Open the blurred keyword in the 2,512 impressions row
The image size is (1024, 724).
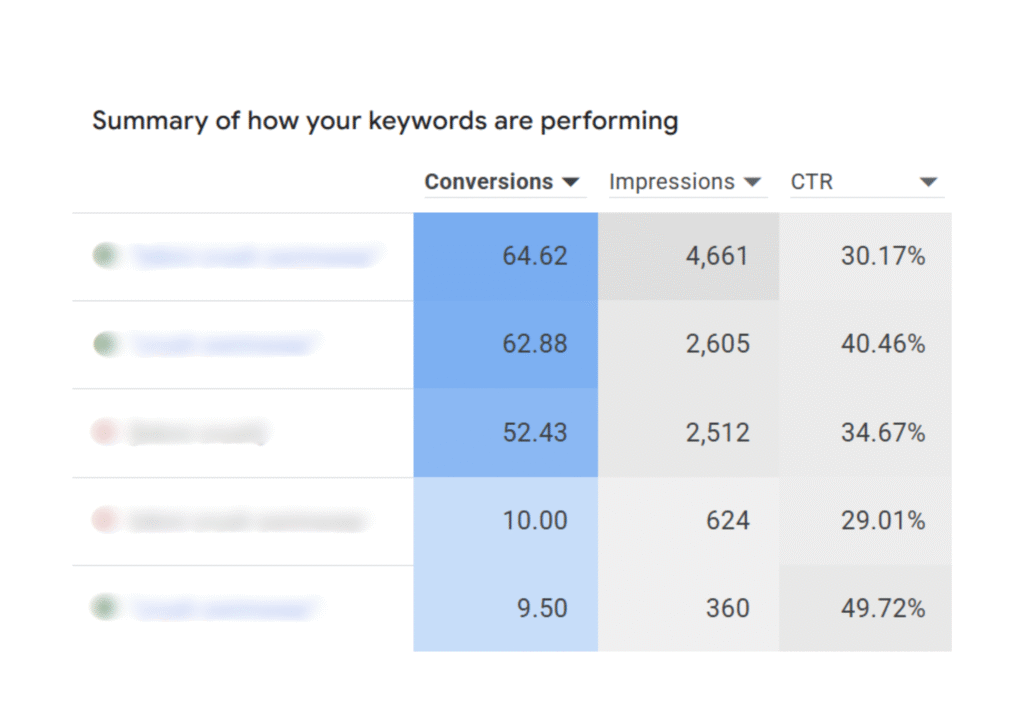pyautogui.click(x=198, y=433)
